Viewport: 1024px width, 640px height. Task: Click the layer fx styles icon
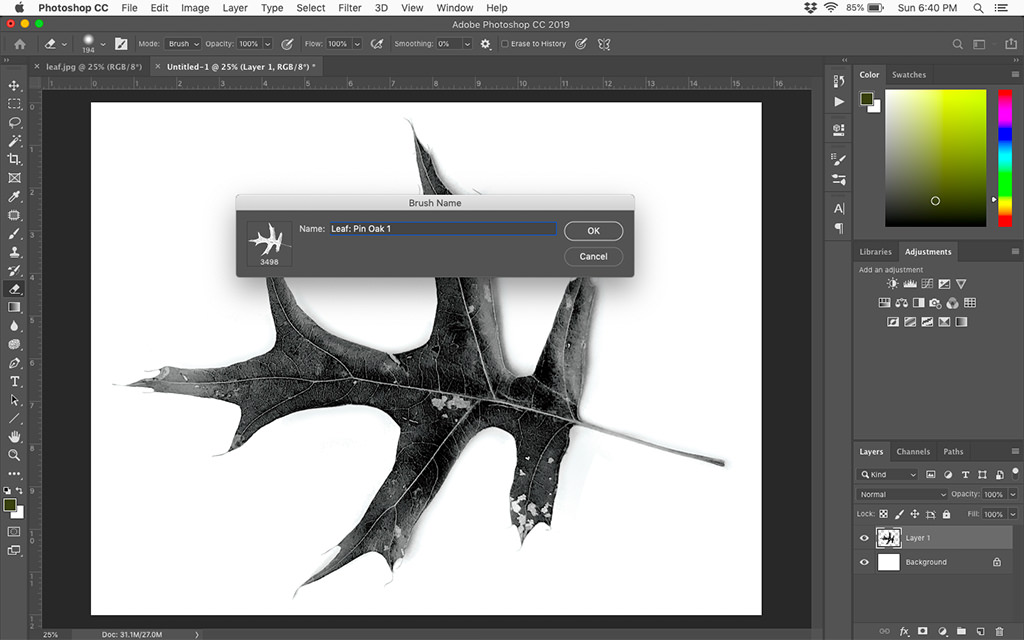click(x=904, y=631)
